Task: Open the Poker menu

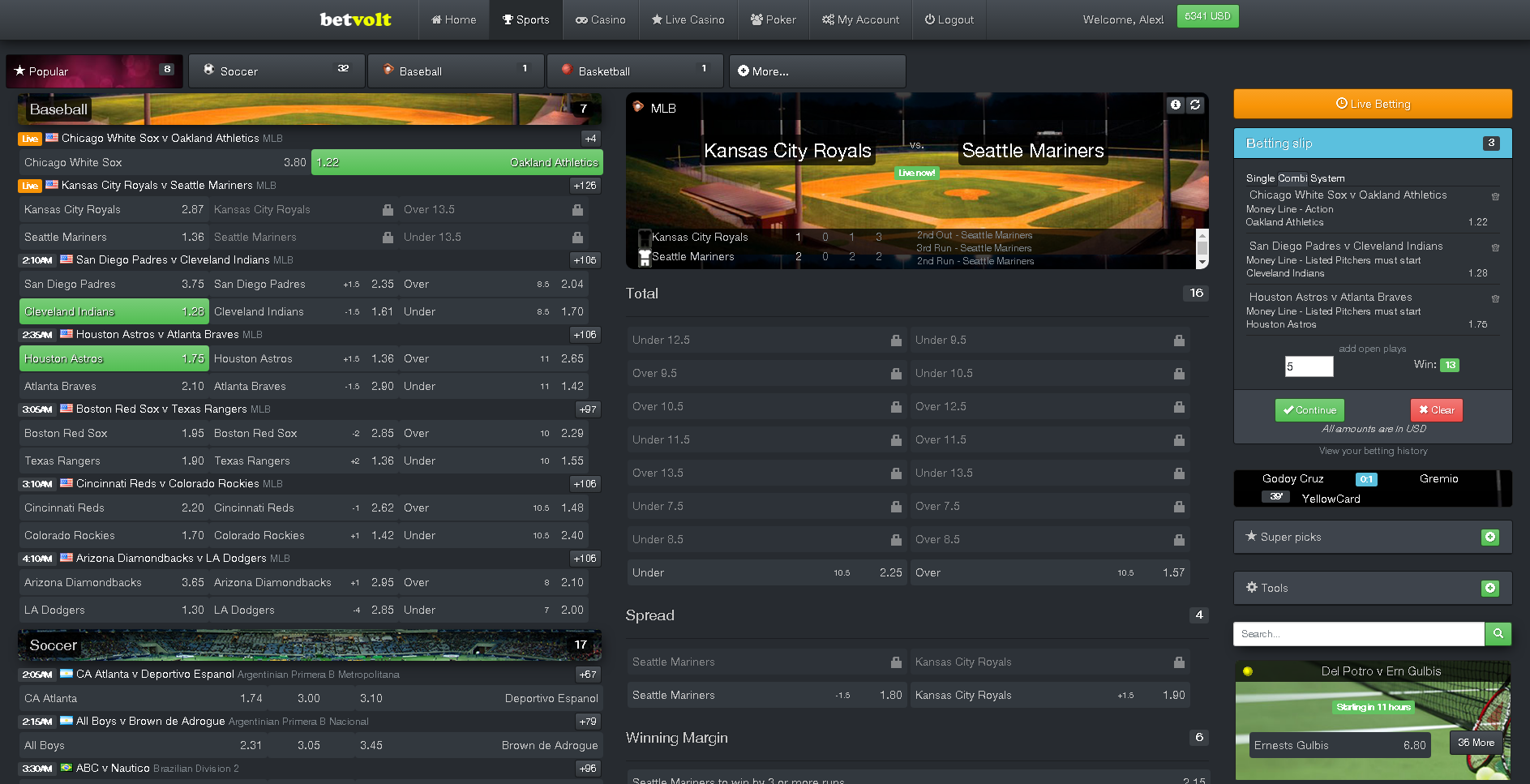Action: point(774,19)
